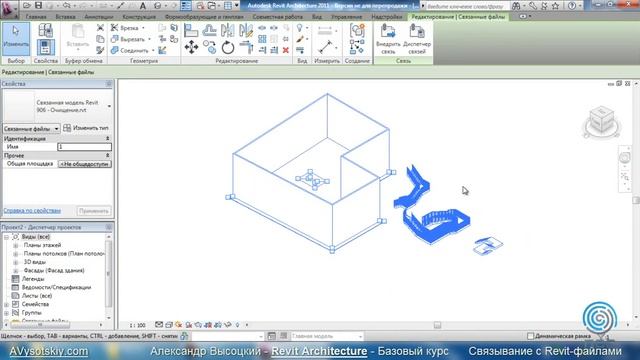The width and height of the screenshot is (640, 360).
Task: Click the Create Similar icon in Создание
Action: coord(357,47)
